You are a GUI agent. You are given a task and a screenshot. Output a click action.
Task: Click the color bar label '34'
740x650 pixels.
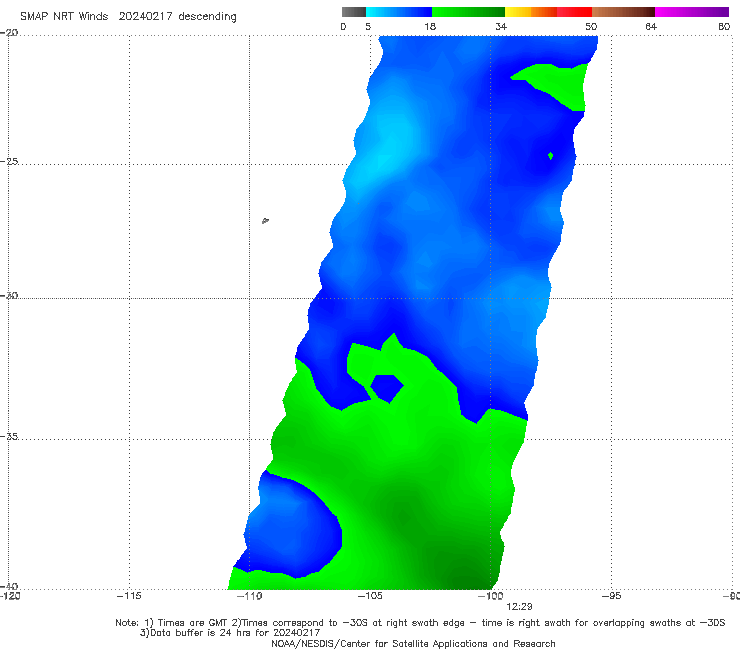(501, 26)
